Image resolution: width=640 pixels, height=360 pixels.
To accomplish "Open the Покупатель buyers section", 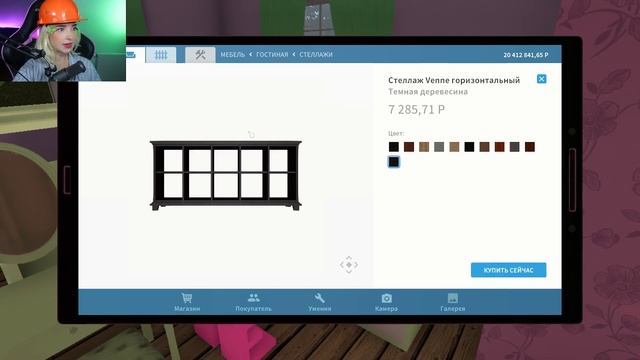I will point(253,302).
